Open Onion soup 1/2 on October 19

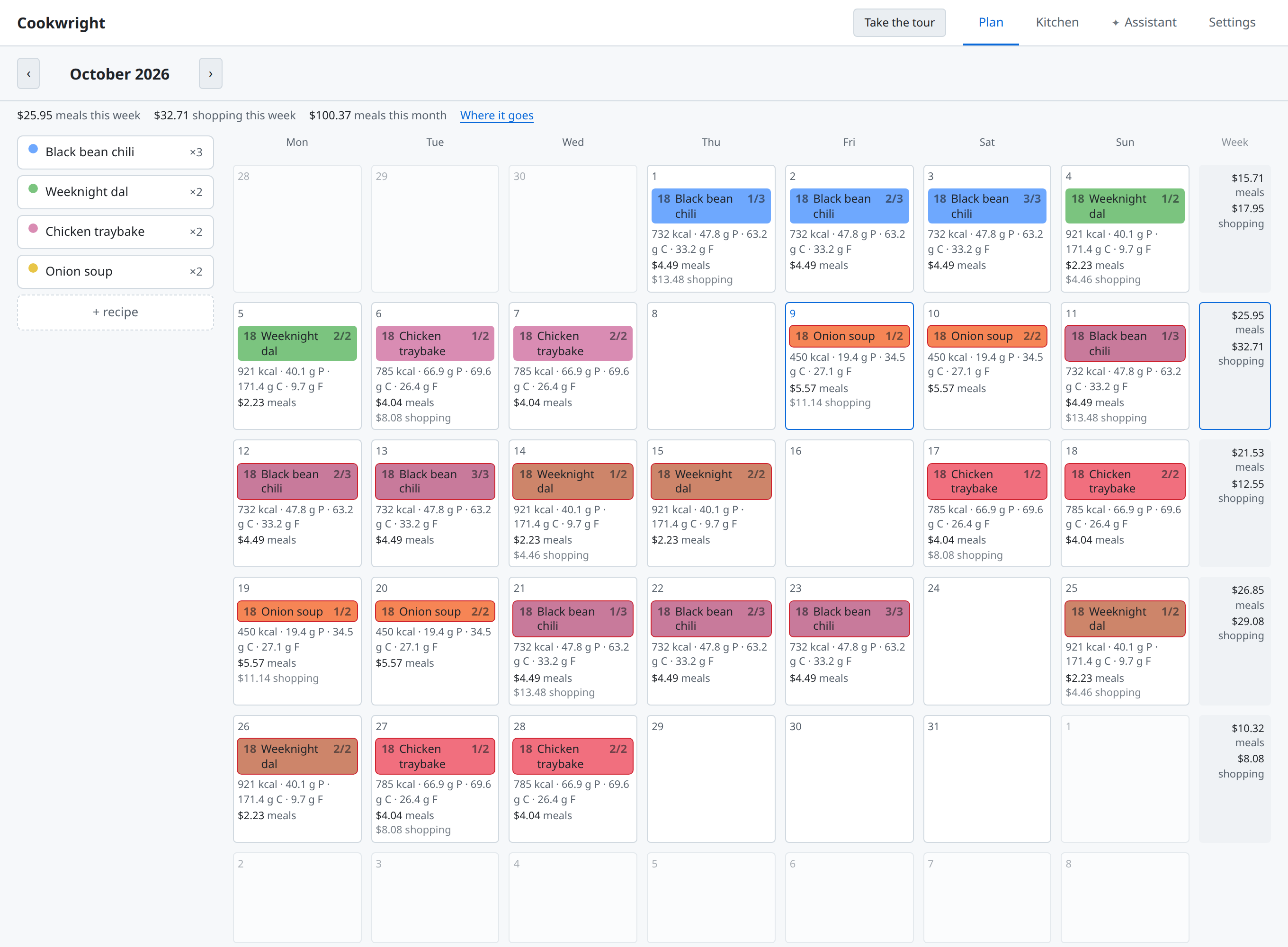(297, 611)
